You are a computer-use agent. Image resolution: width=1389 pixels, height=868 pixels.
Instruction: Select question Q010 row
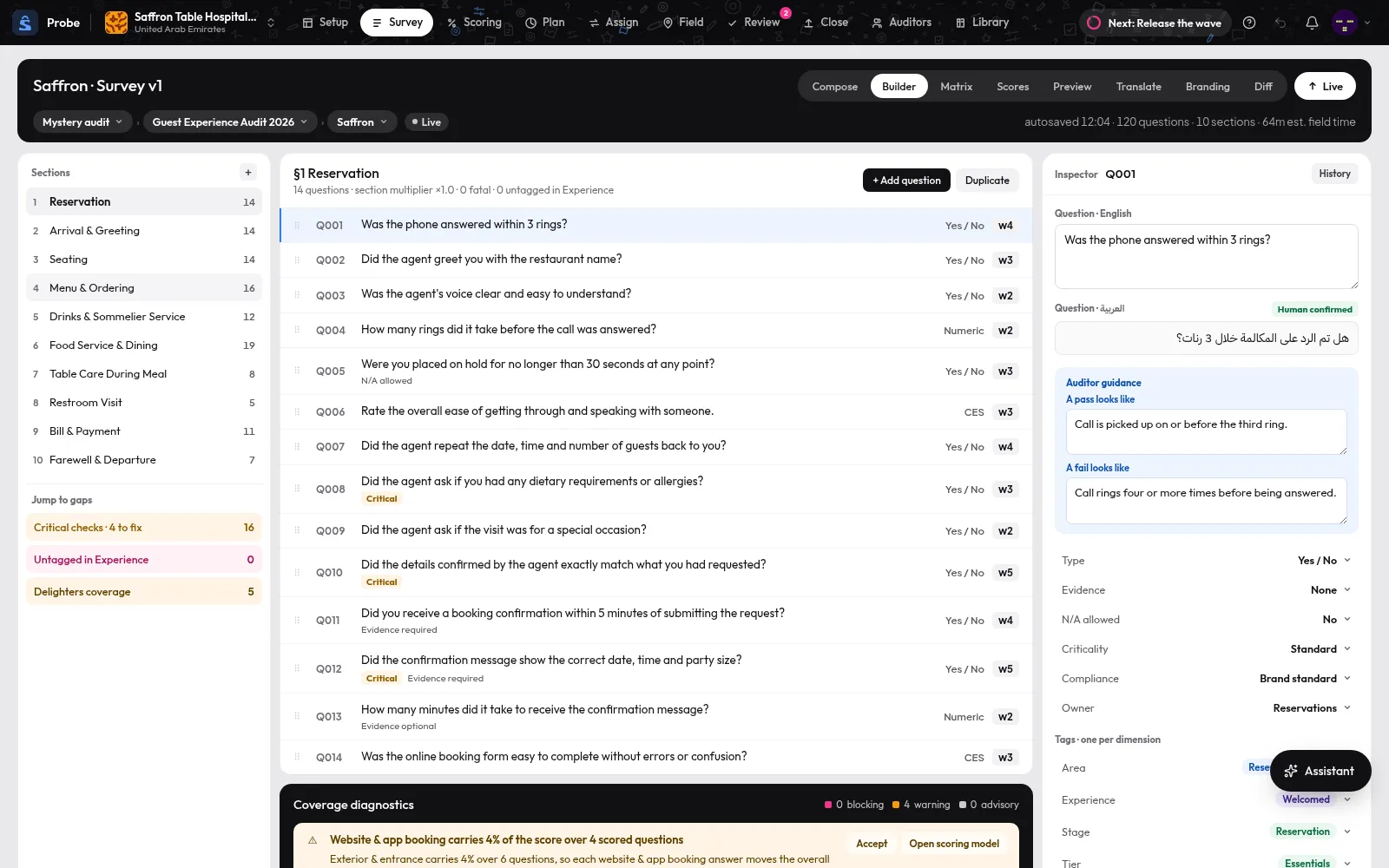point(655,573)
